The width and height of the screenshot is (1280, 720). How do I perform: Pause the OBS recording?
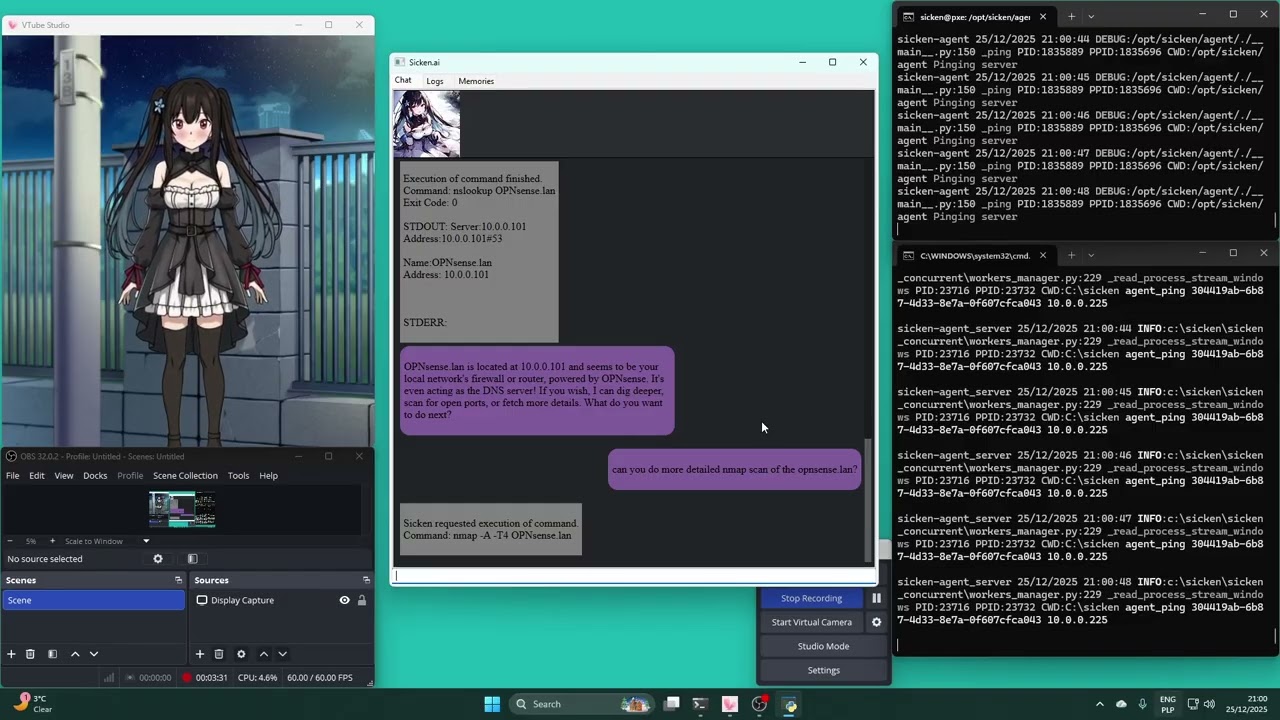[876, 598]
